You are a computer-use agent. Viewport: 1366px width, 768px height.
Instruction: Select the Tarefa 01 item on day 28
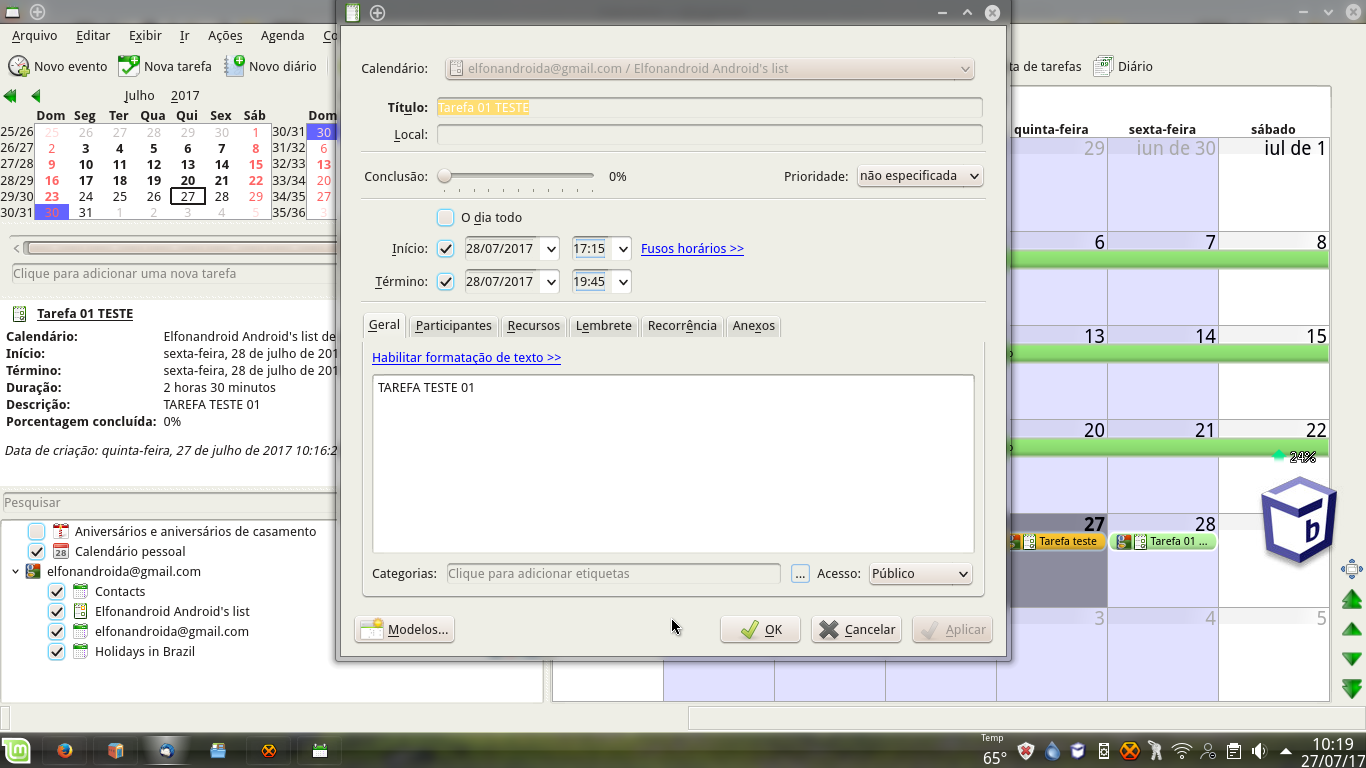coord(1163,541)
